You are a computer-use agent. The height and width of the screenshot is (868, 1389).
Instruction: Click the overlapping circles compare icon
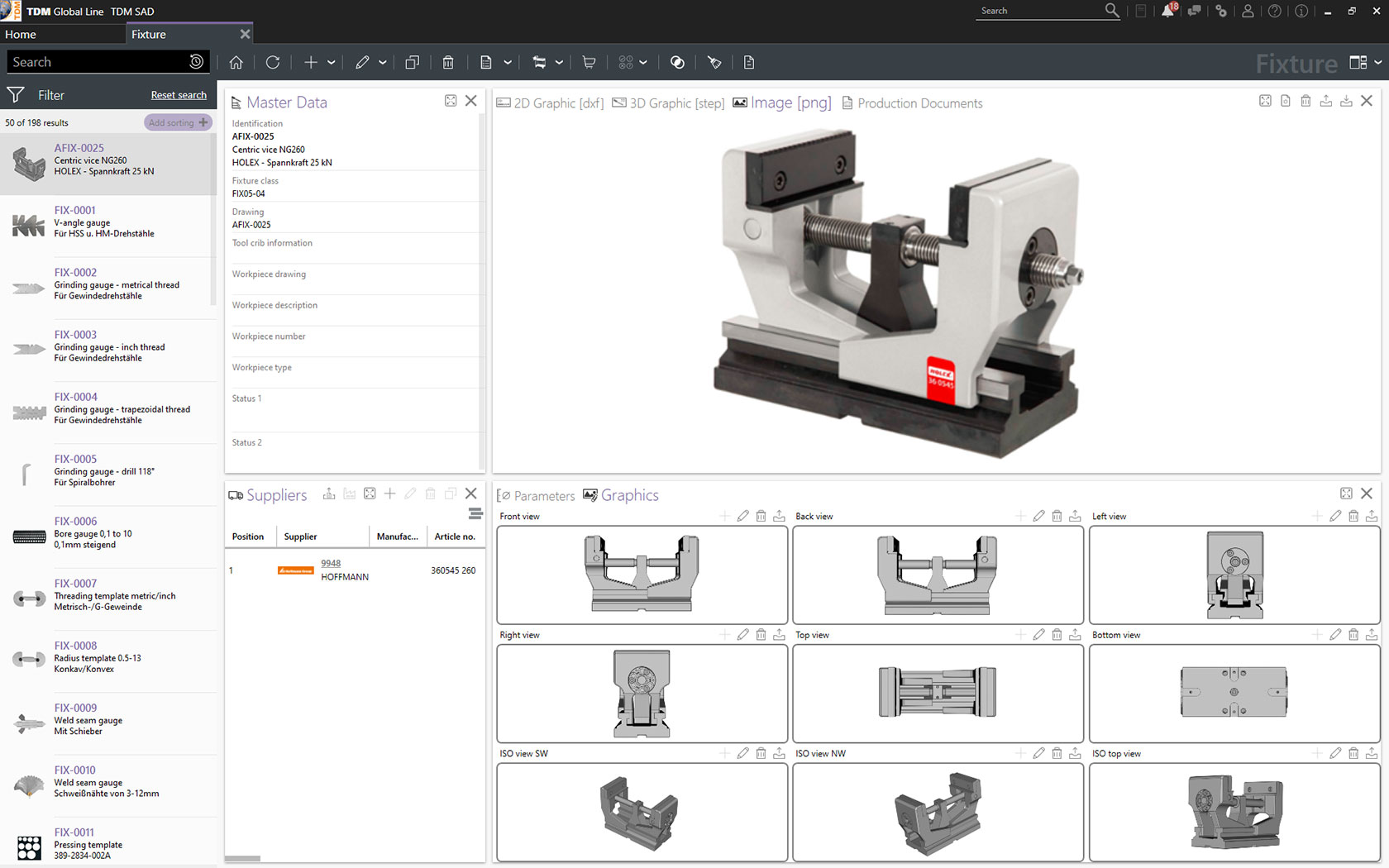pyautogui.click(x=677, y=62)
